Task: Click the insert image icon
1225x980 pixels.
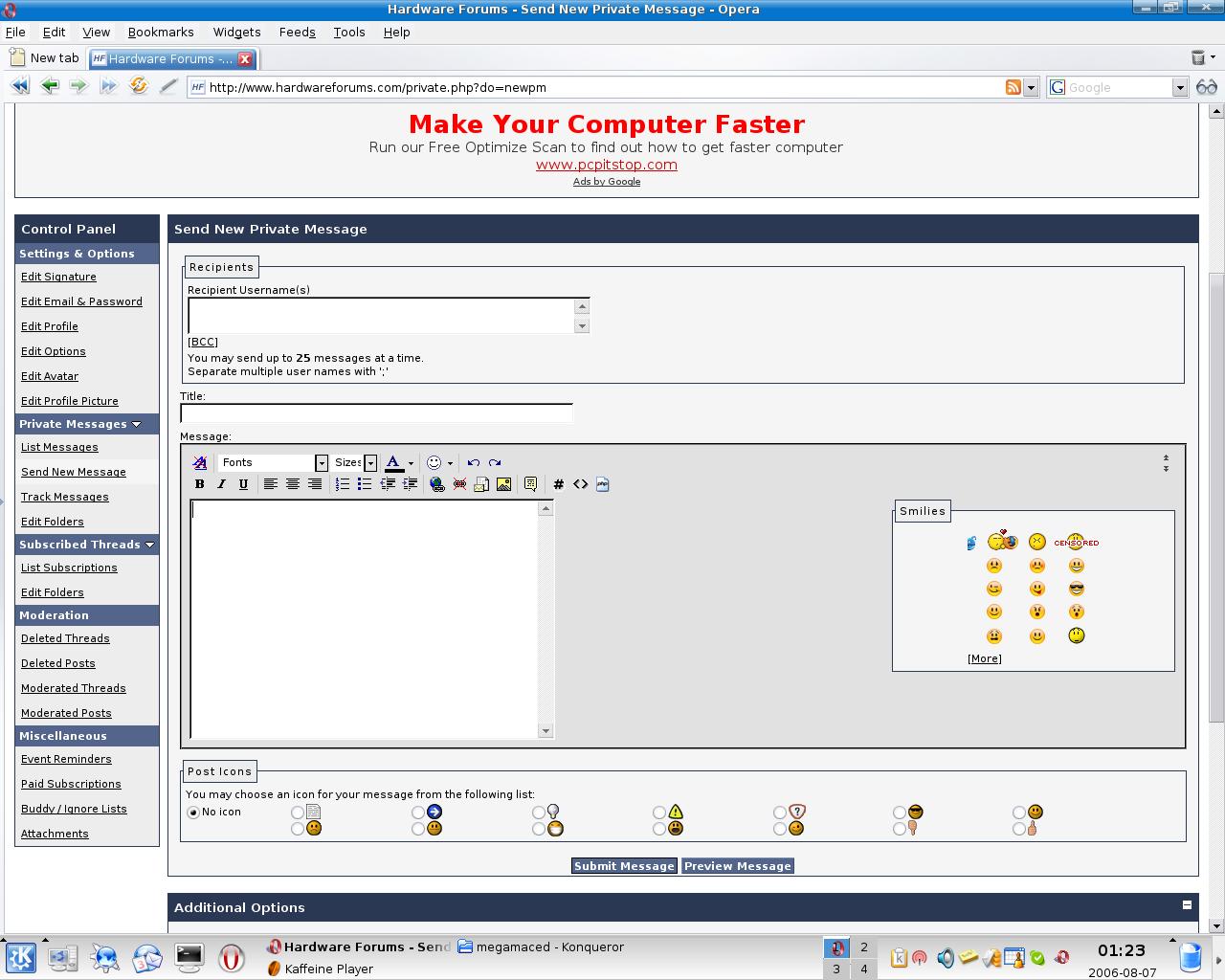Action: pyautogui.click(x=503, y=484)
